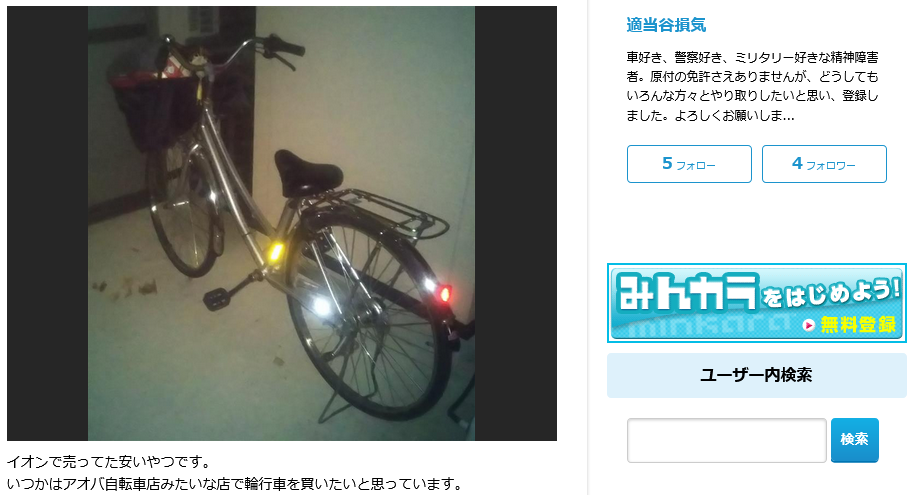911x495 pixels.
Task: Click the yellow pedal reflector in the photo
Action: (x=275, y=252)
